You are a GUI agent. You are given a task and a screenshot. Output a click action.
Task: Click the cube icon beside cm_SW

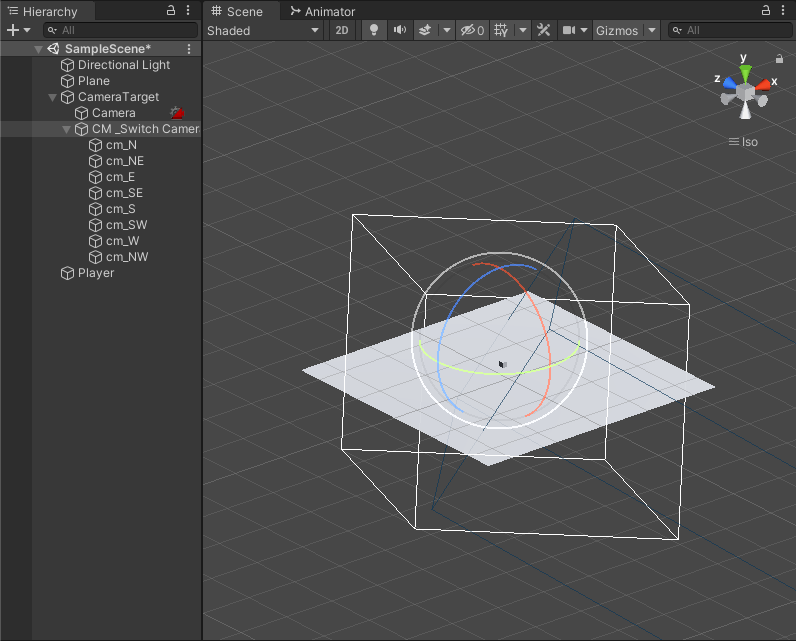[95, 225]
